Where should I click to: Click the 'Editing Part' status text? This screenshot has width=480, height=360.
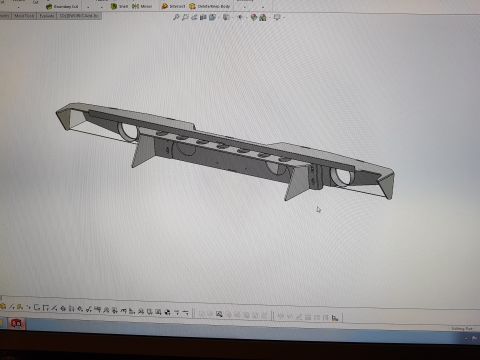462,329
